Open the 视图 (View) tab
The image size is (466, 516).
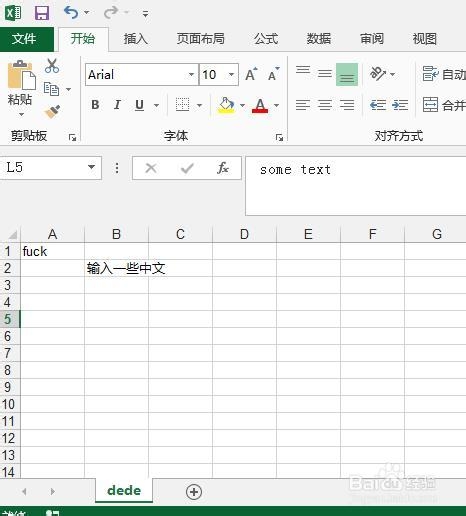(x=424, y=39)
